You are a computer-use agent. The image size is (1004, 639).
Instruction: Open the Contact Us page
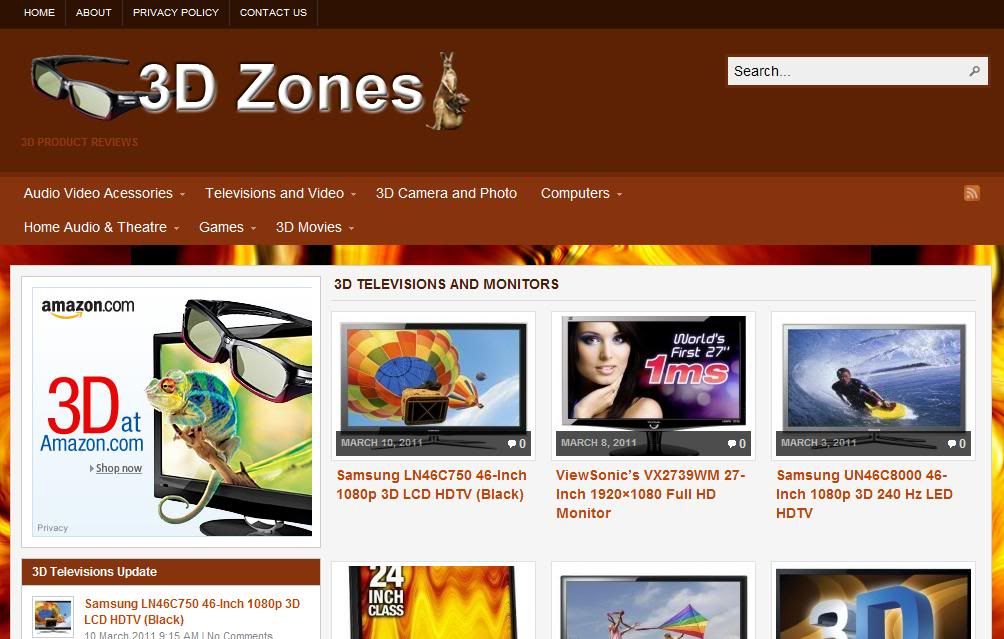coord(273,12)
